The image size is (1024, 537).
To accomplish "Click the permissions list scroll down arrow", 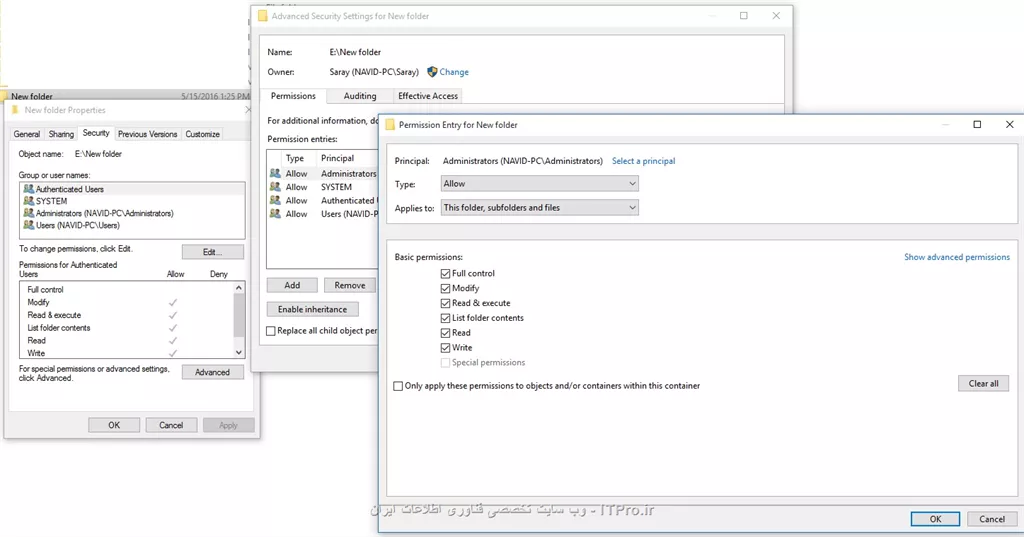I will coord(239,352).
